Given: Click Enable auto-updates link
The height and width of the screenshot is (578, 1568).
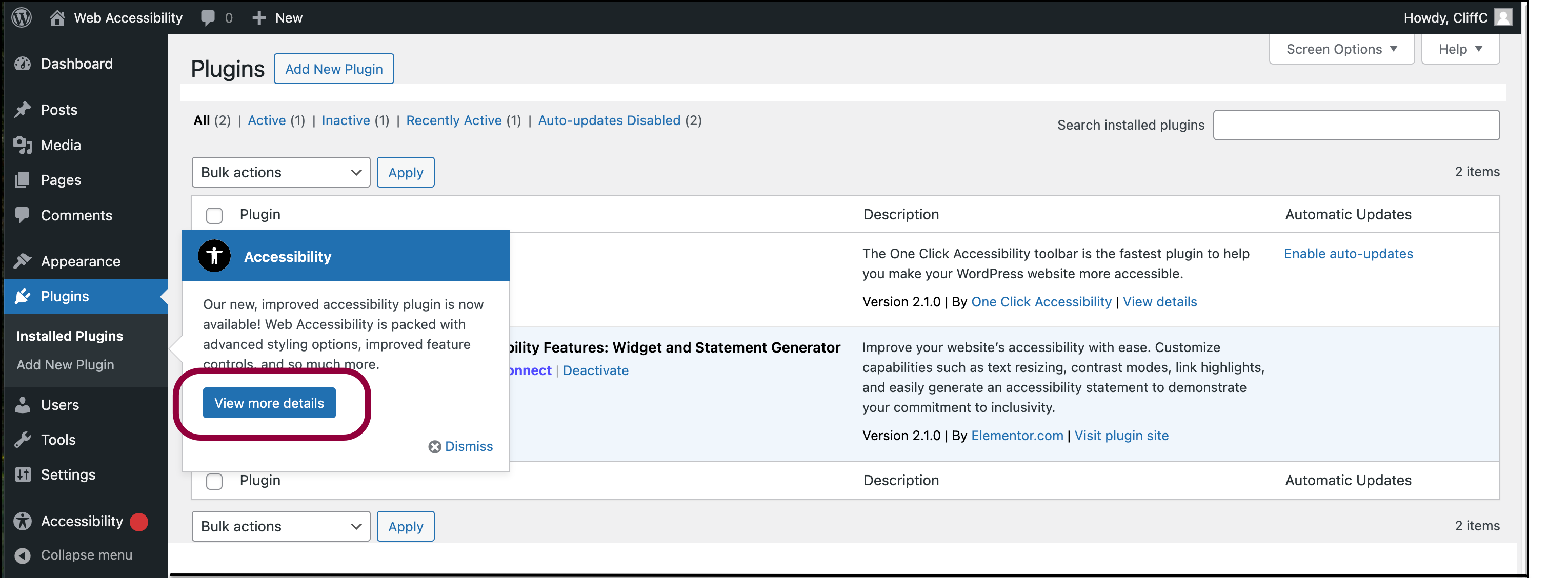Looking at the screenshot, I should point(1348,254).
